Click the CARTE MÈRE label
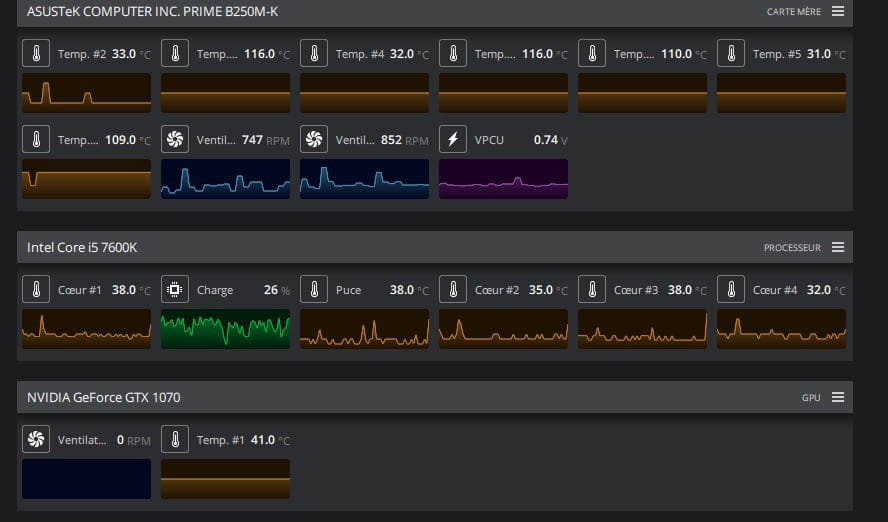This screenshot has width=888, height=522. [x=793, y=12]
